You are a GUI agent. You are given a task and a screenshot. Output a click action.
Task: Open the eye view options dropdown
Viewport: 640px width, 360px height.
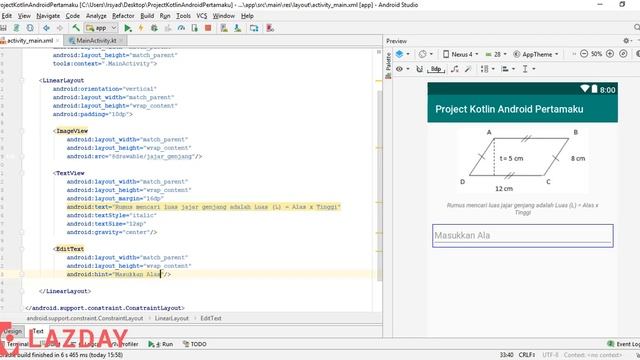tap(402, 69)
